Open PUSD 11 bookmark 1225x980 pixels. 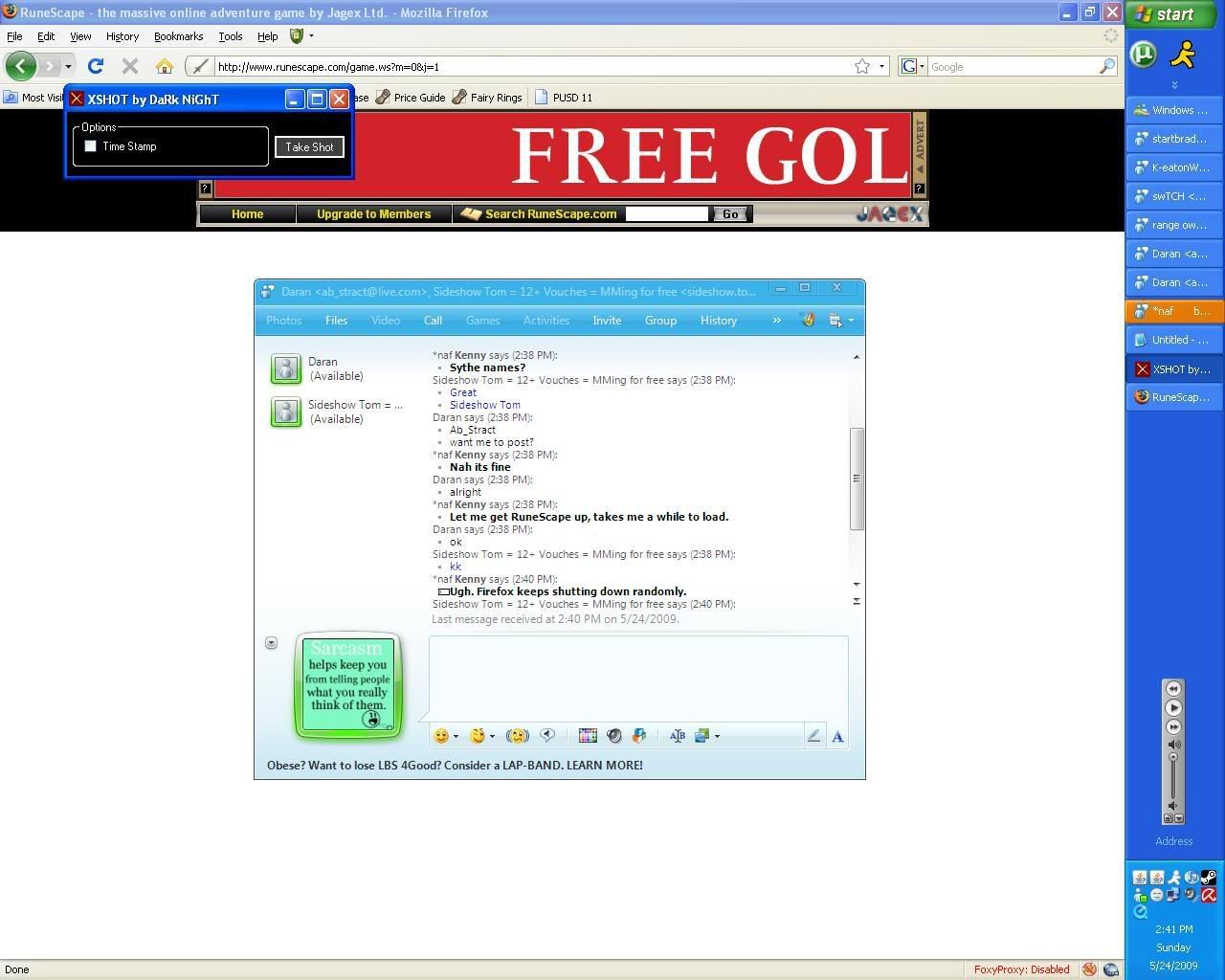[x=564, y=98]
